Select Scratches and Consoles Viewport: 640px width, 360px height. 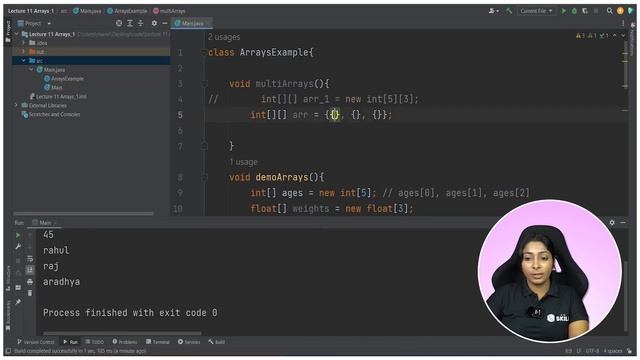(x=51, y=114)
